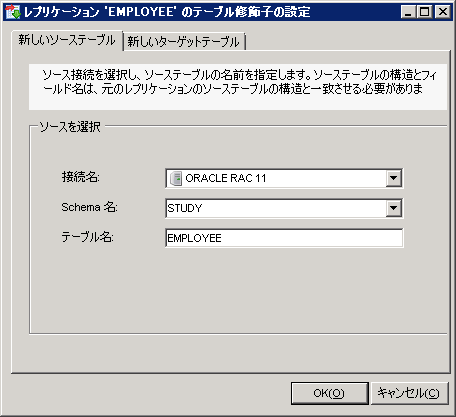Viewport: 456px width, 417px height.
Task: Click the dialog title bar text
Action: [167, 12]
